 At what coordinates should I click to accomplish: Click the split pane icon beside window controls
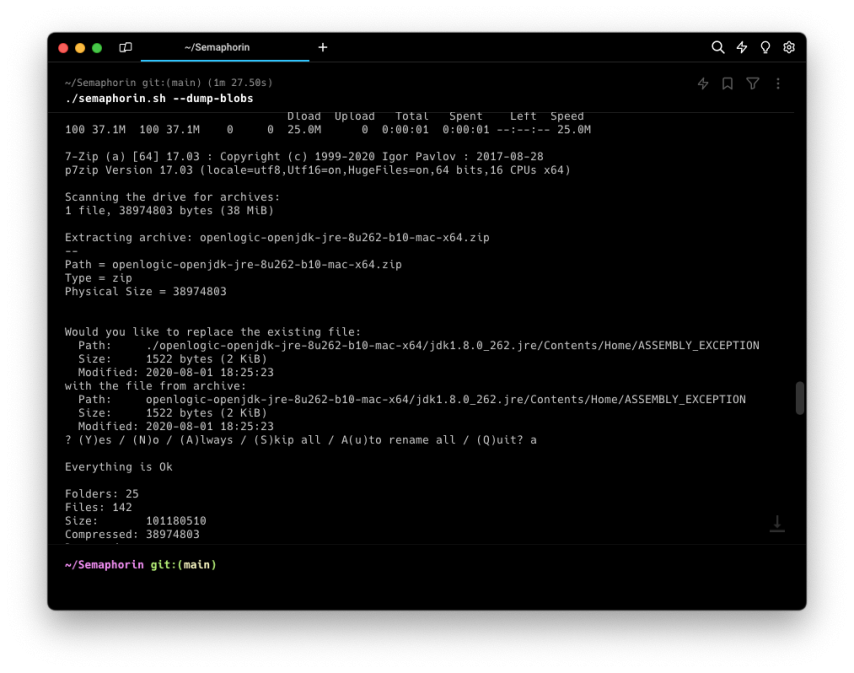point(125,47)
